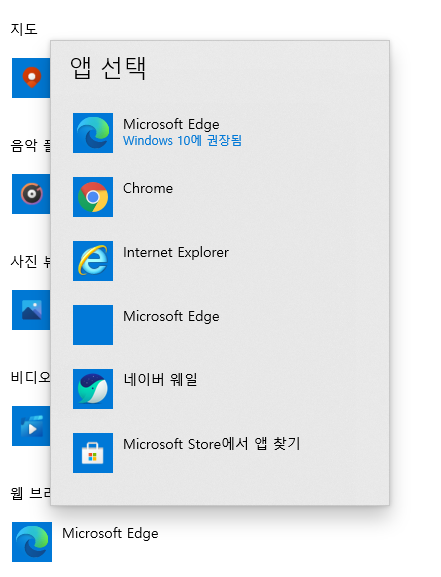Choose the Naver Whale (네이버 웨일) icon
This screenshot has width=441, height=577.
click(93, 389)
